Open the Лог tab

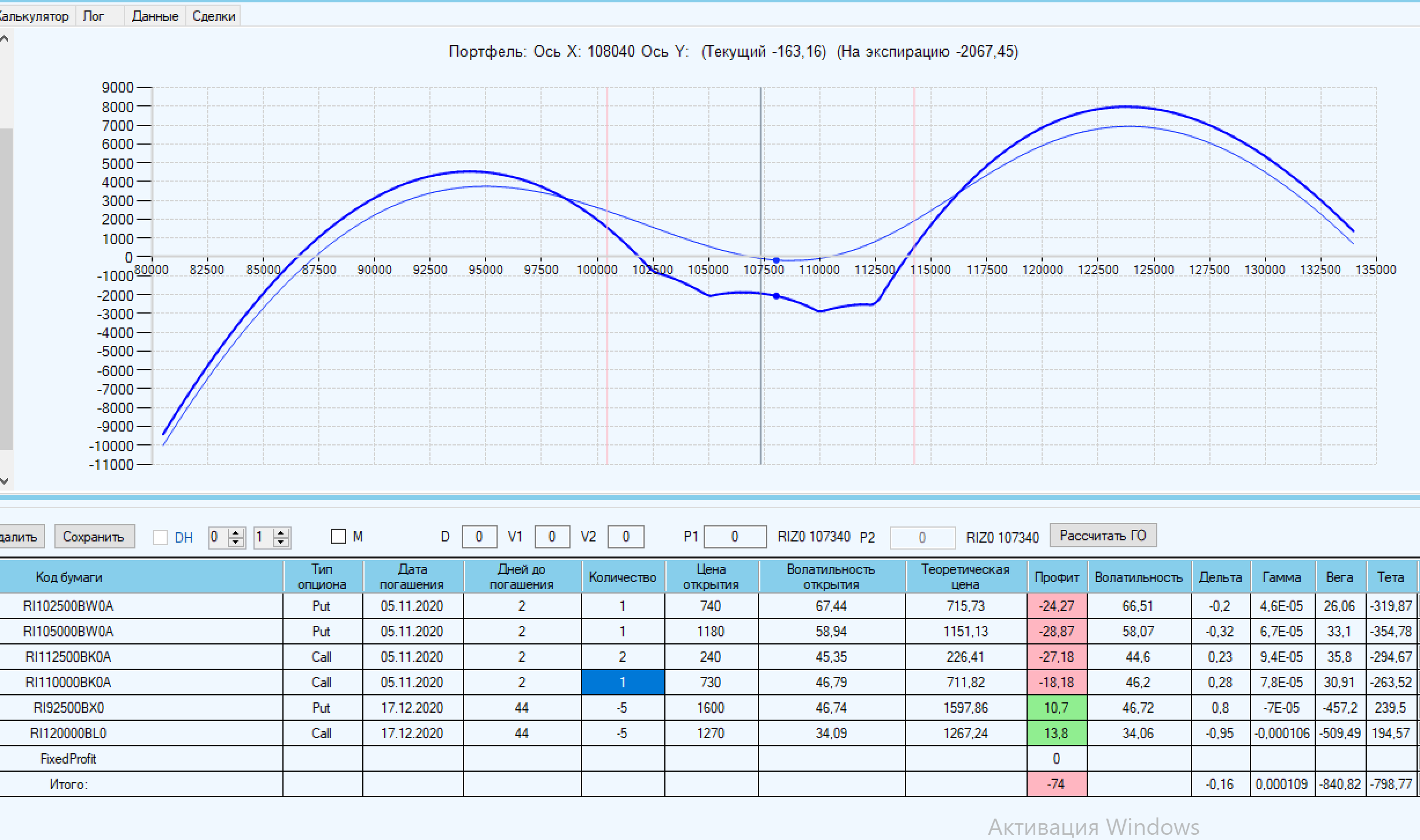(x=93, y=16)
